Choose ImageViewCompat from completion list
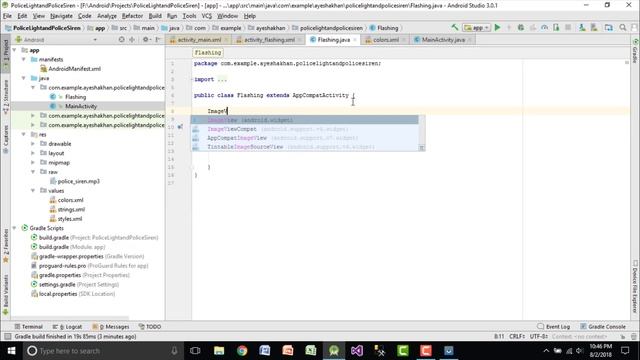Viewport: 640px width, 360px height. coord(304,129)
